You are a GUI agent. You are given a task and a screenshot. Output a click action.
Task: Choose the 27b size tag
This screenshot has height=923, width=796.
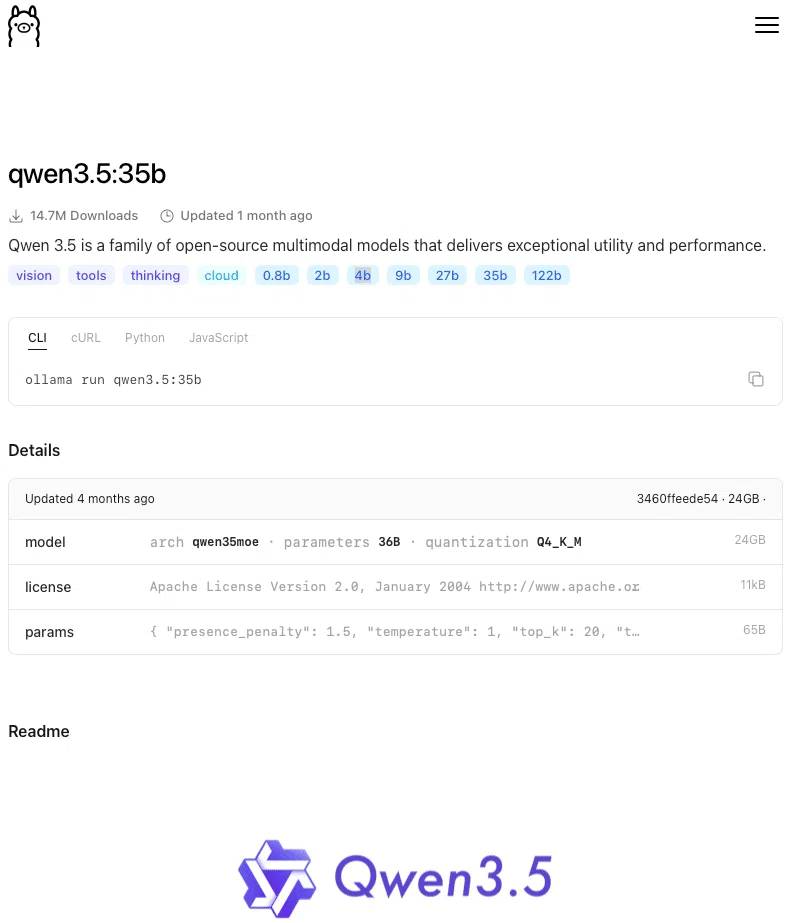click(447, 275)
